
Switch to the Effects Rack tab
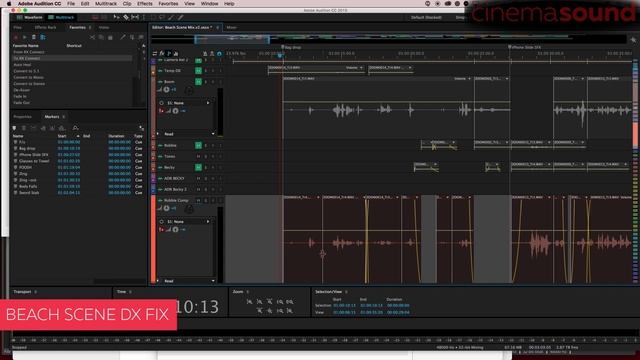point(45,27)
